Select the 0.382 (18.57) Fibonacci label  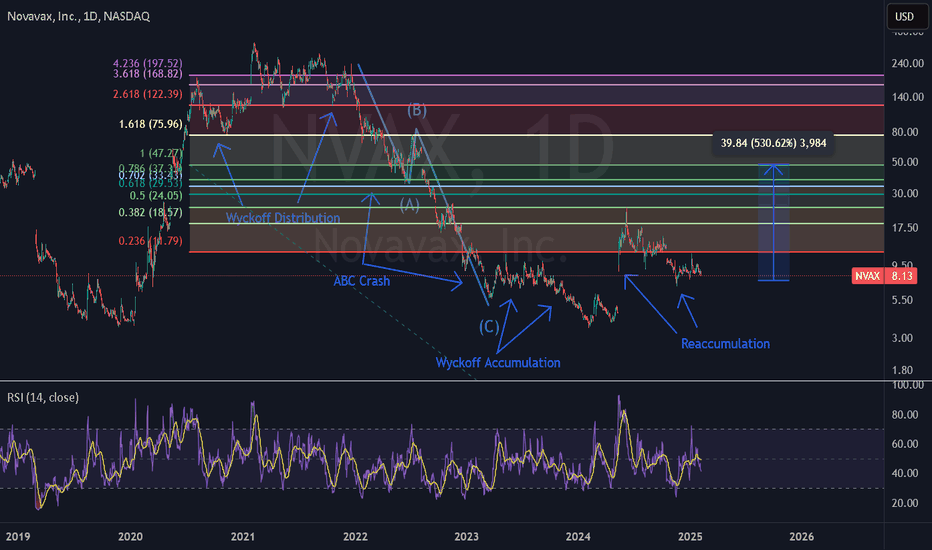coord(150,212)
